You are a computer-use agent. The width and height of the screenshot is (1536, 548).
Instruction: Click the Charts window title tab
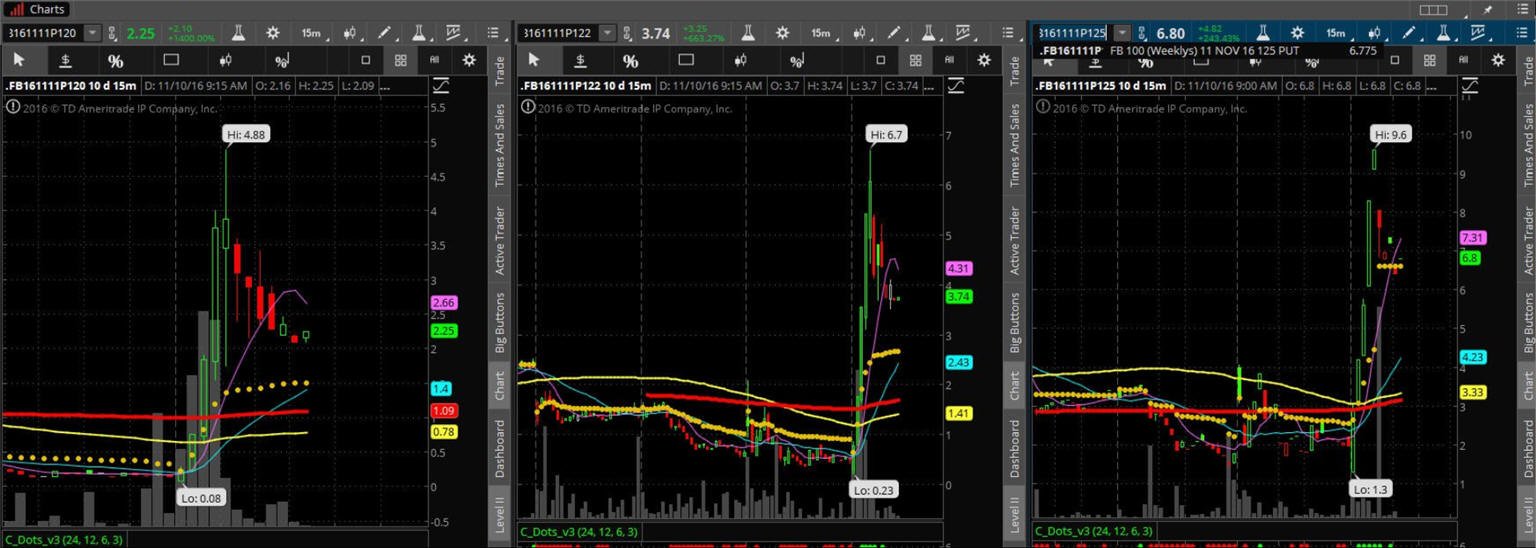[x=37, y=9]
